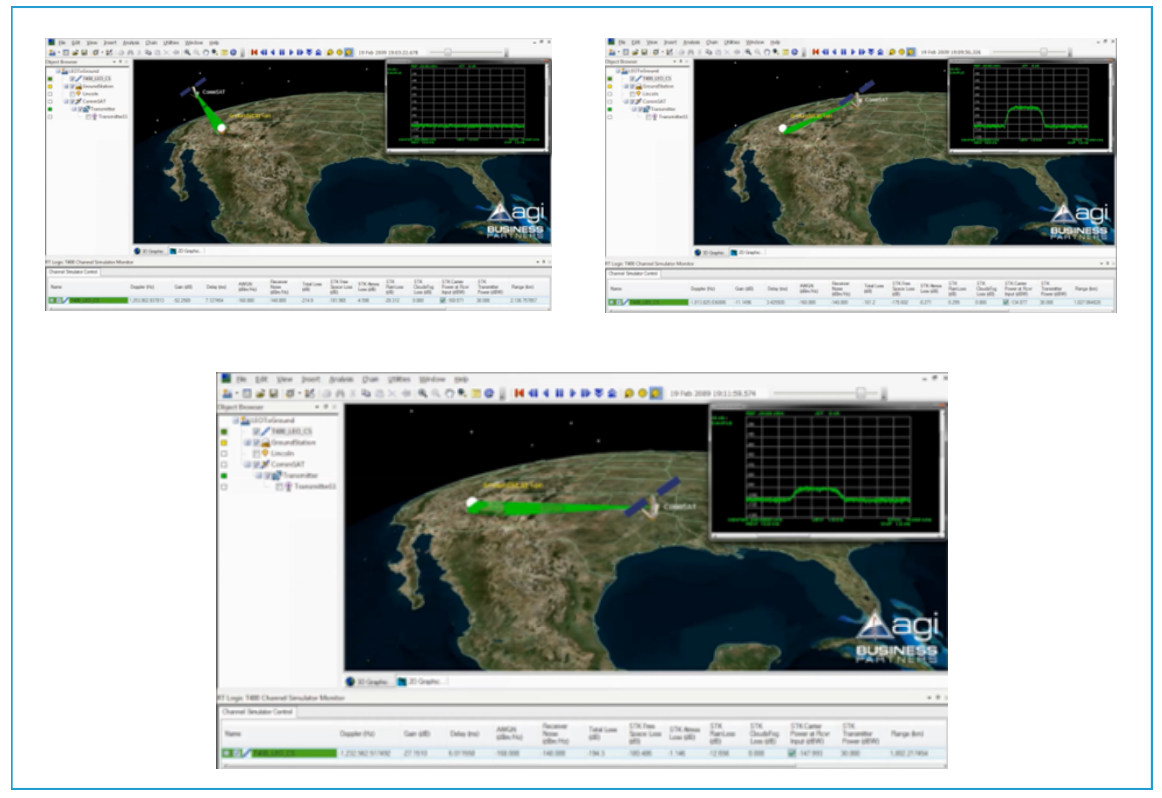Open the dropdown arrow beside the New icon

pyautogui.click(x=237, y=393)
